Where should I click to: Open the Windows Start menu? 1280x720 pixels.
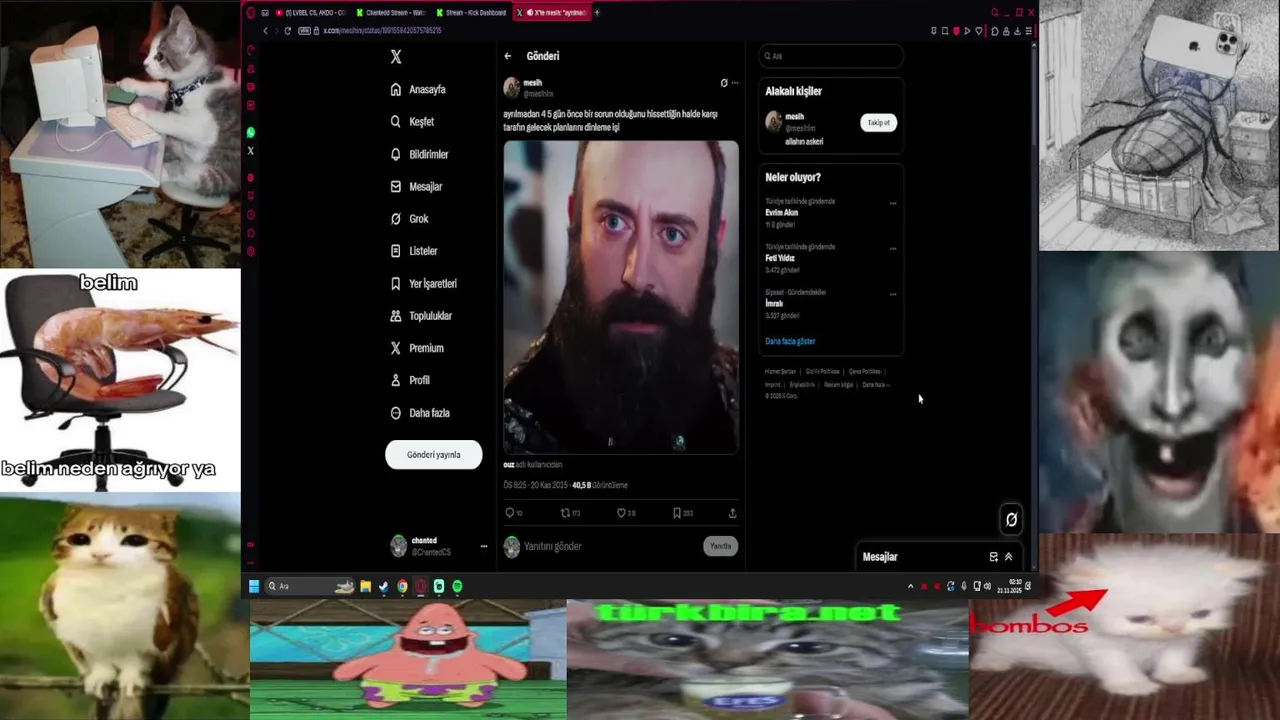[x=254, y=587]
